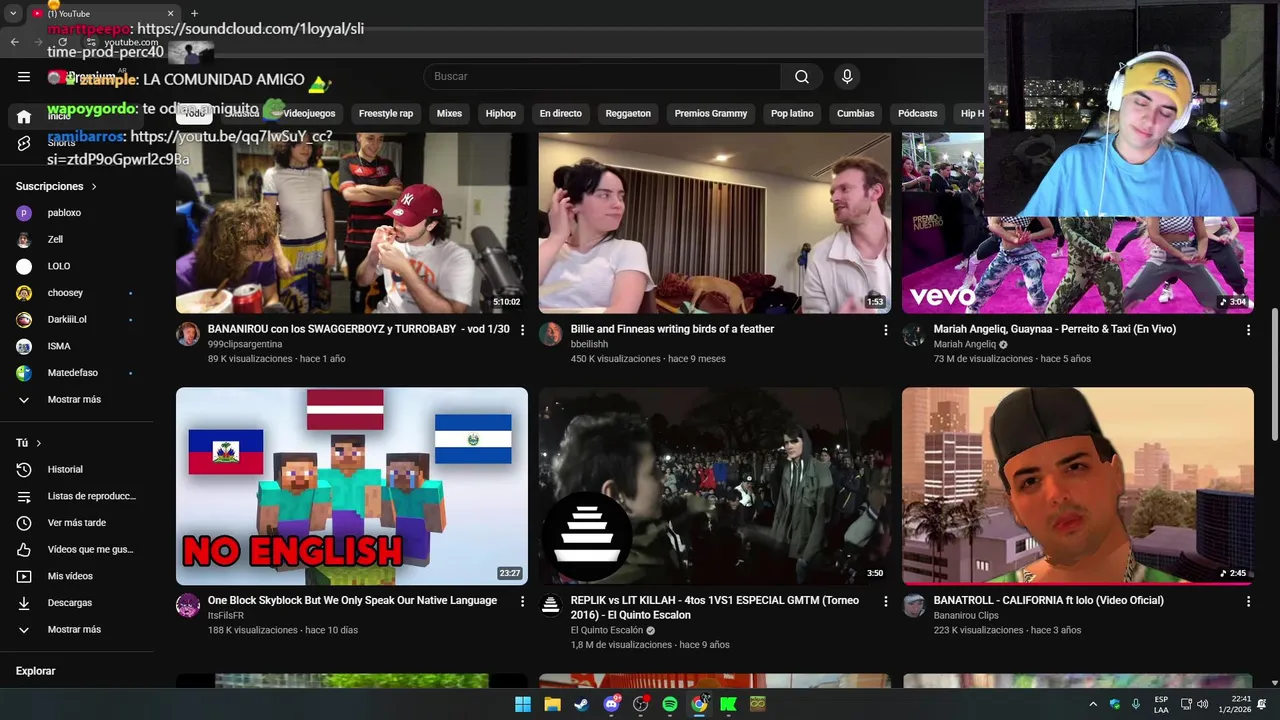Show hidden system tray icons
The width and height of the screenshot is (1280, 720).
(1093, 704)
